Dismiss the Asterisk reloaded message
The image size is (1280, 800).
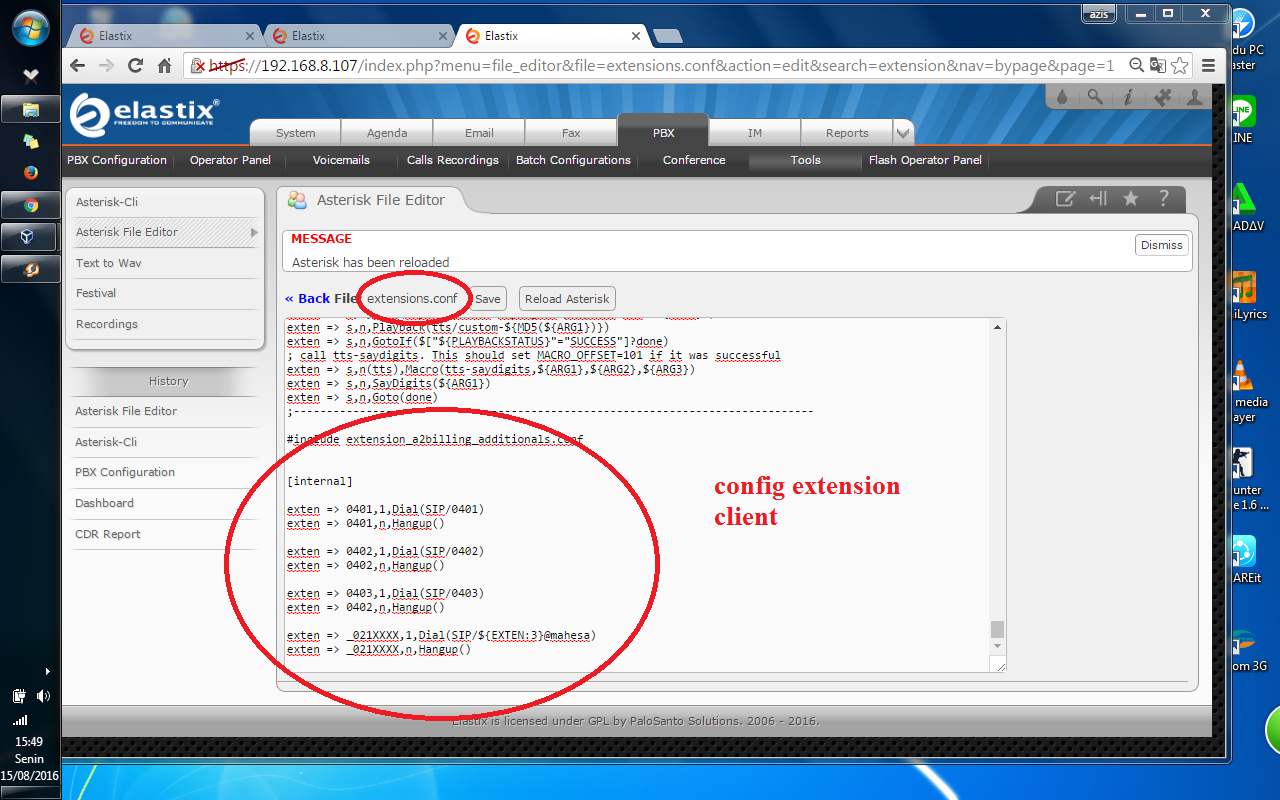(1161, 245)
